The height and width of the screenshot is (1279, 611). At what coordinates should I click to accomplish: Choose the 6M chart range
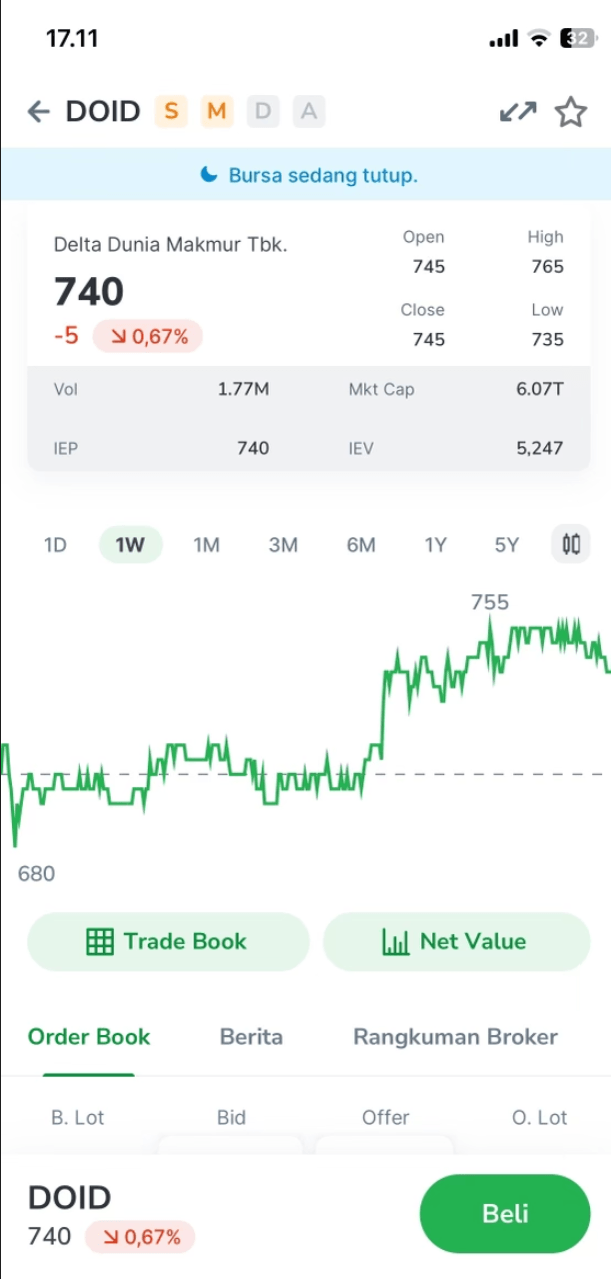click(x=361, y=545)
